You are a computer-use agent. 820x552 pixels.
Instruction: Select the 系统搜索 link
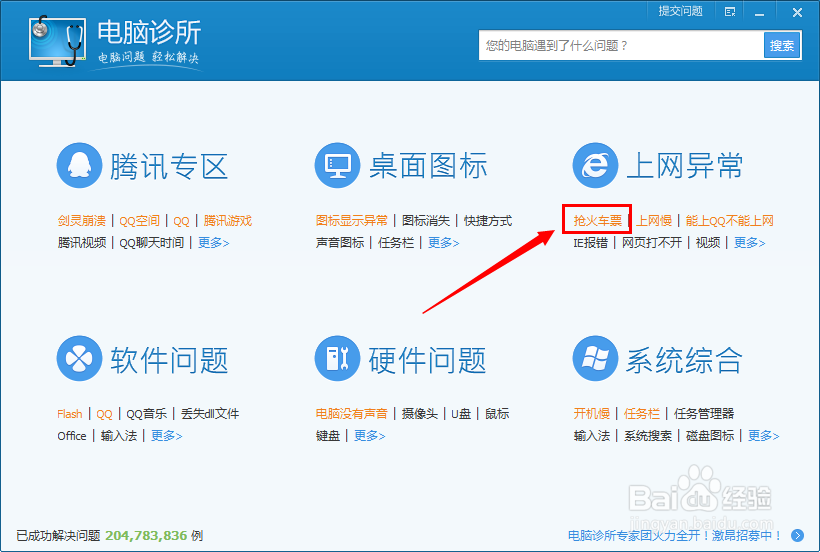pyautogui.click(x=648, y=435)
